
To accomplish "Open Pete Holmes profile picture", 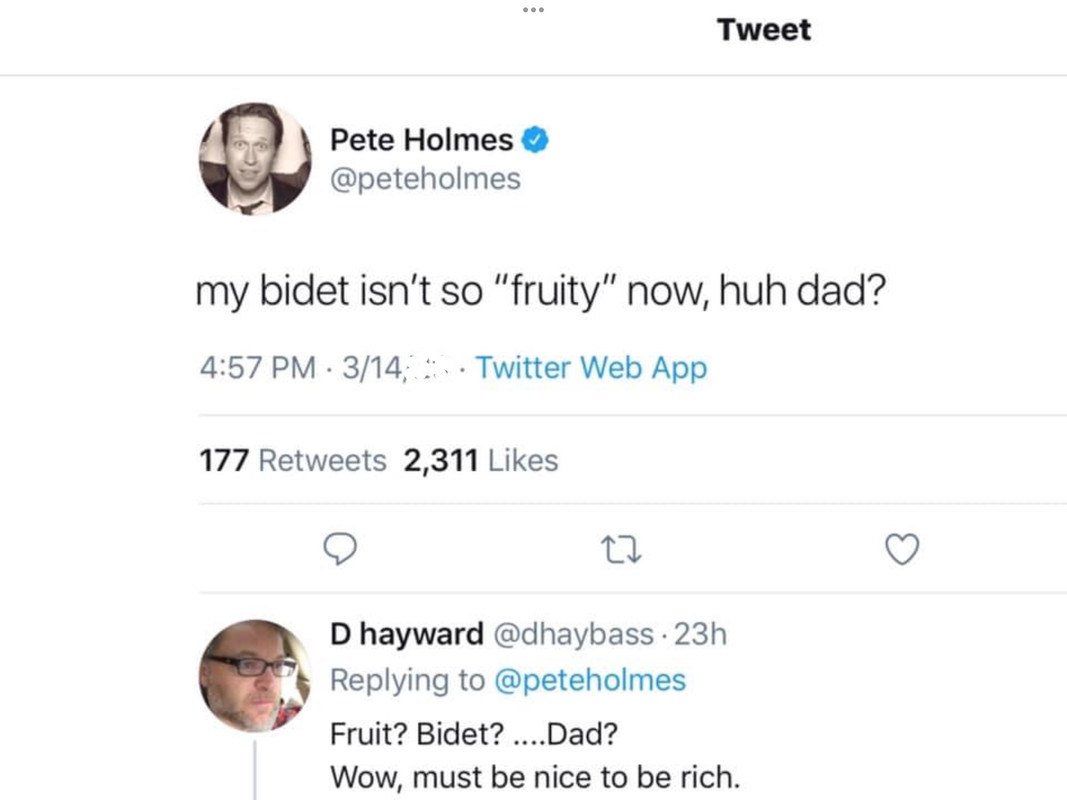I will pos(255,158).
